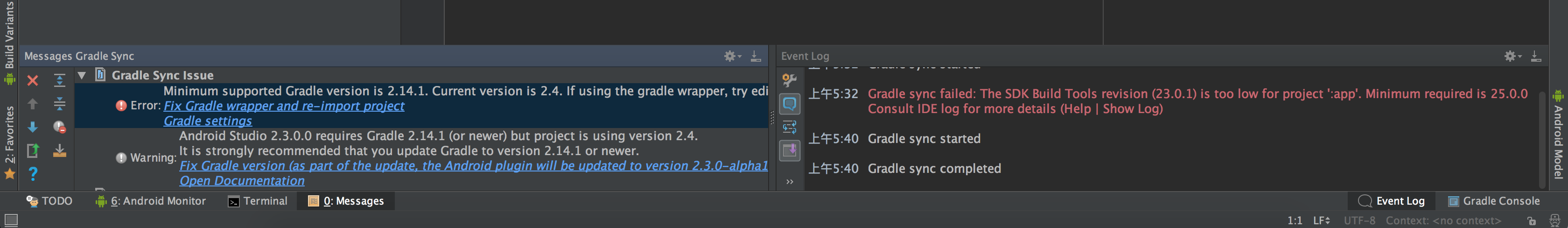The height and width of the screenshot is (228, 1568).
Task: Open help with the blue question mark
Action: pyautogui.click(x=33, y=174)
